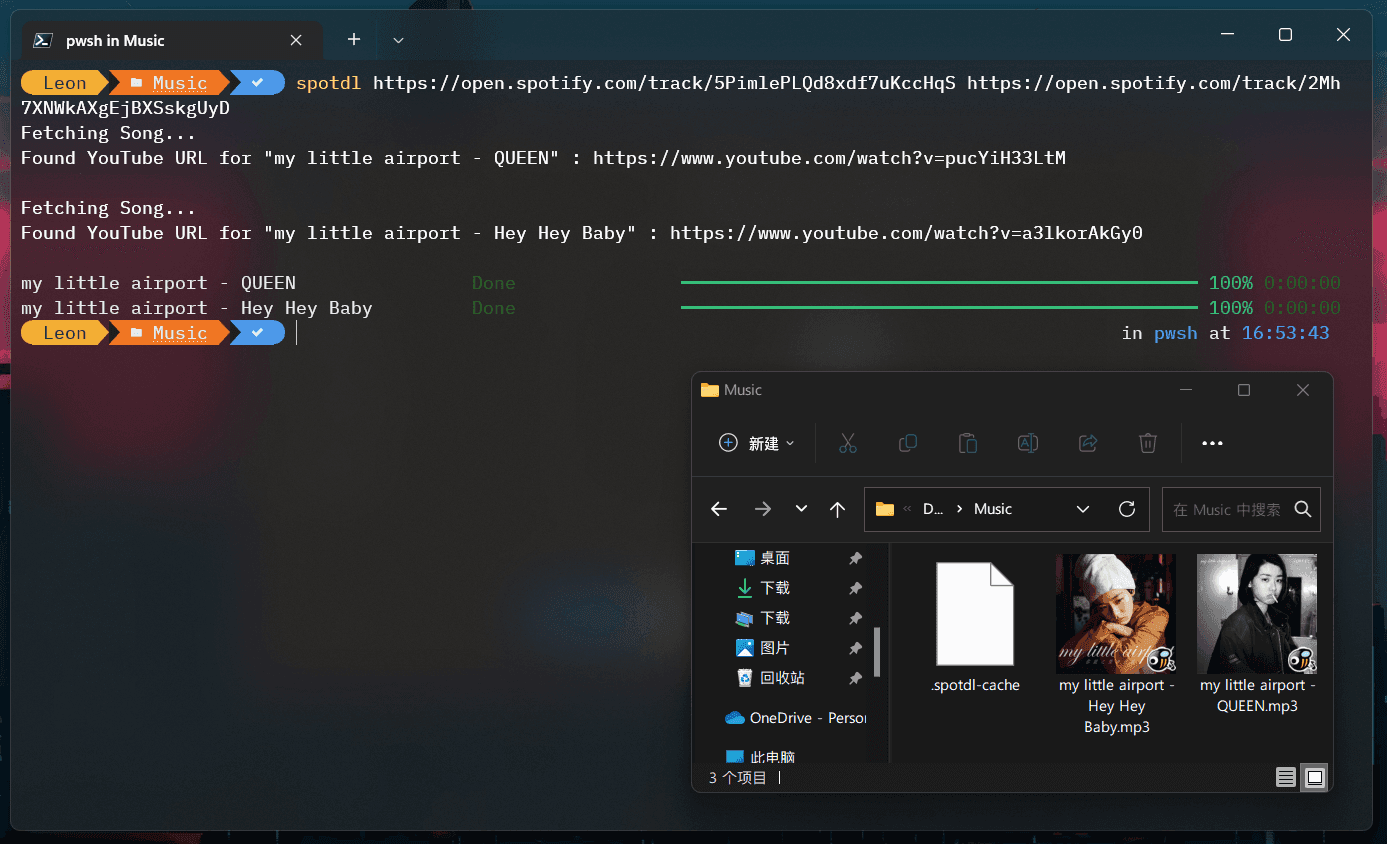Click the Hey Hey Baby YouTube URL
The height and width of the screenshot is (844, 1387).
click(906, 233)
